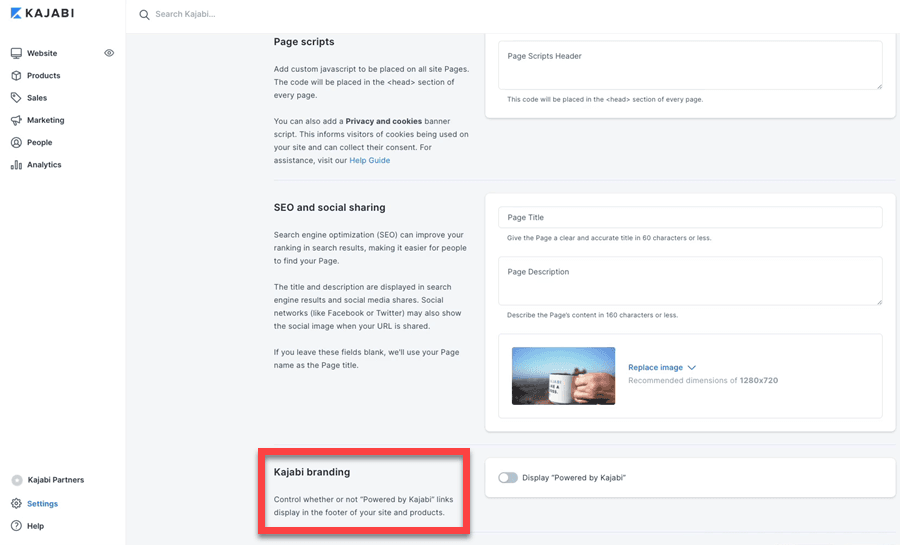Screen dimensions: 900x545
Task: Click the Website monitor icon
Action: 16,53
